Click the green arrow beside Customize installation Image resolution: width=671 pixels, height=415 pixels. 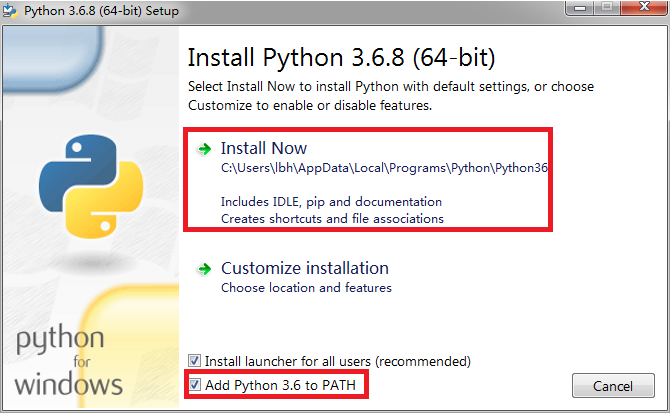tap(205, 269)
